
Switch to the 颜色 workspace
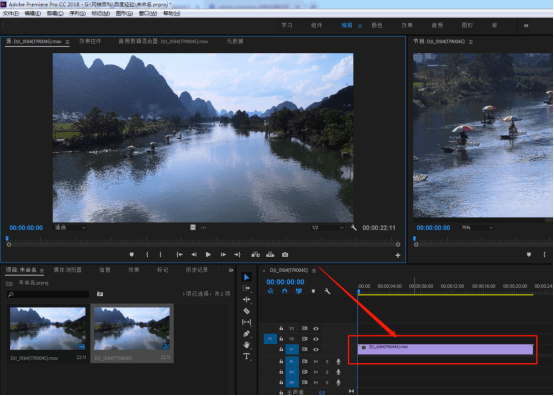point(377,25)
